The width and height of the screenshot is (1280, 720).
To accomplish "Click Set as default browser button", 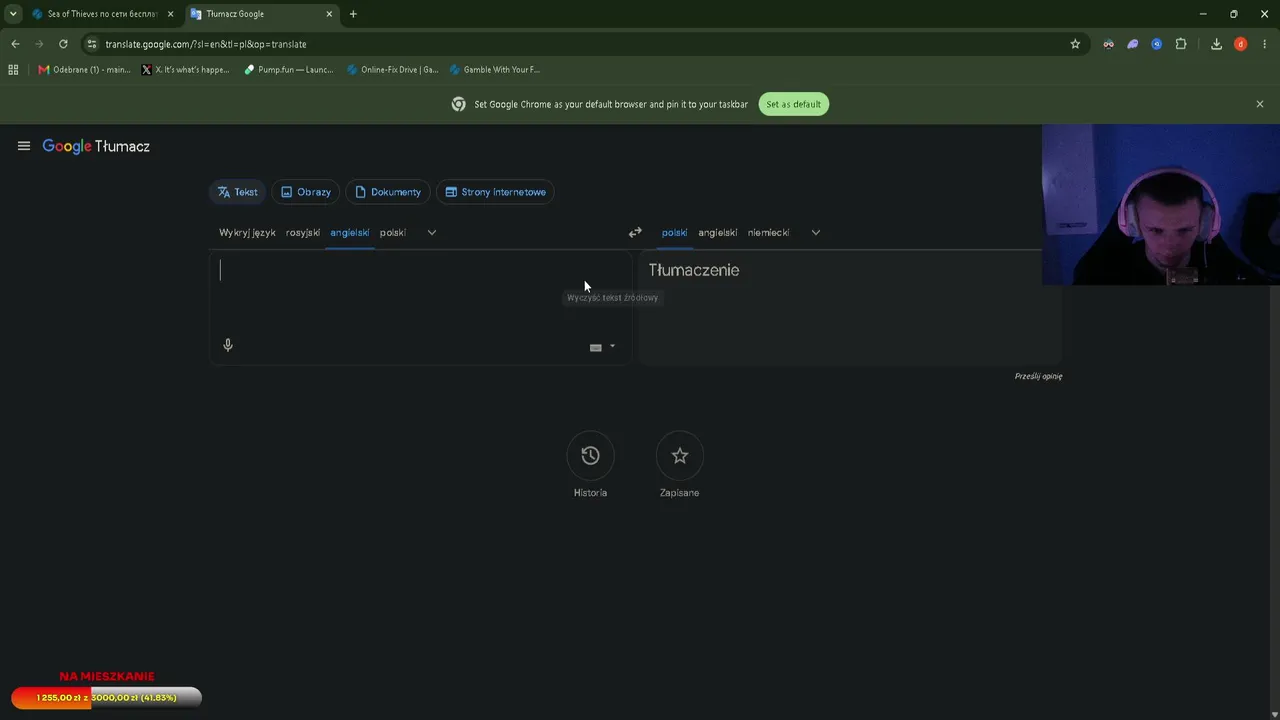I will 794,104.
